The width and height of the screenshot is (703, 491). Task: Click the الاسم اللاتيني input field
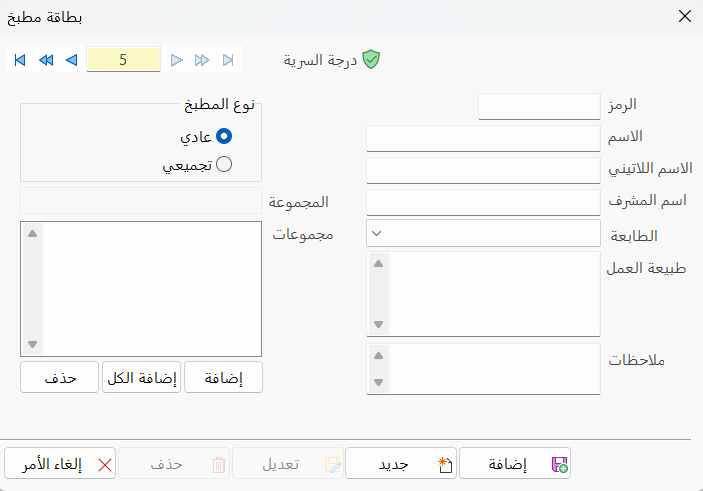tap(483, 170)
